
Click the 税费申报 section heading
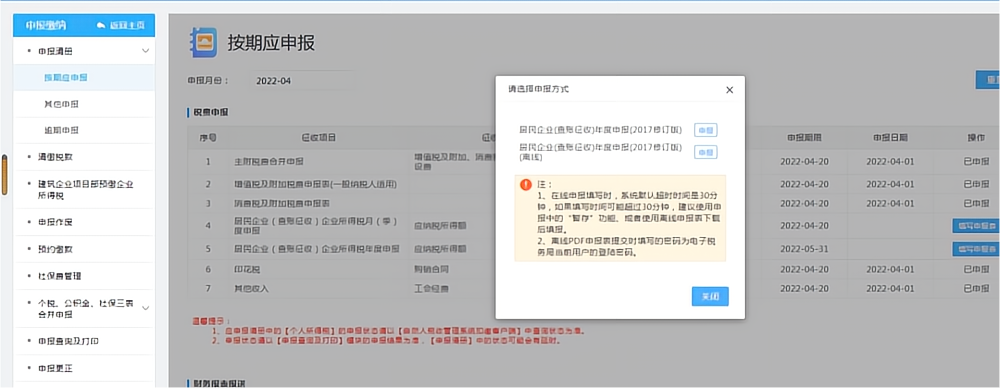click(x=211, y=112)
